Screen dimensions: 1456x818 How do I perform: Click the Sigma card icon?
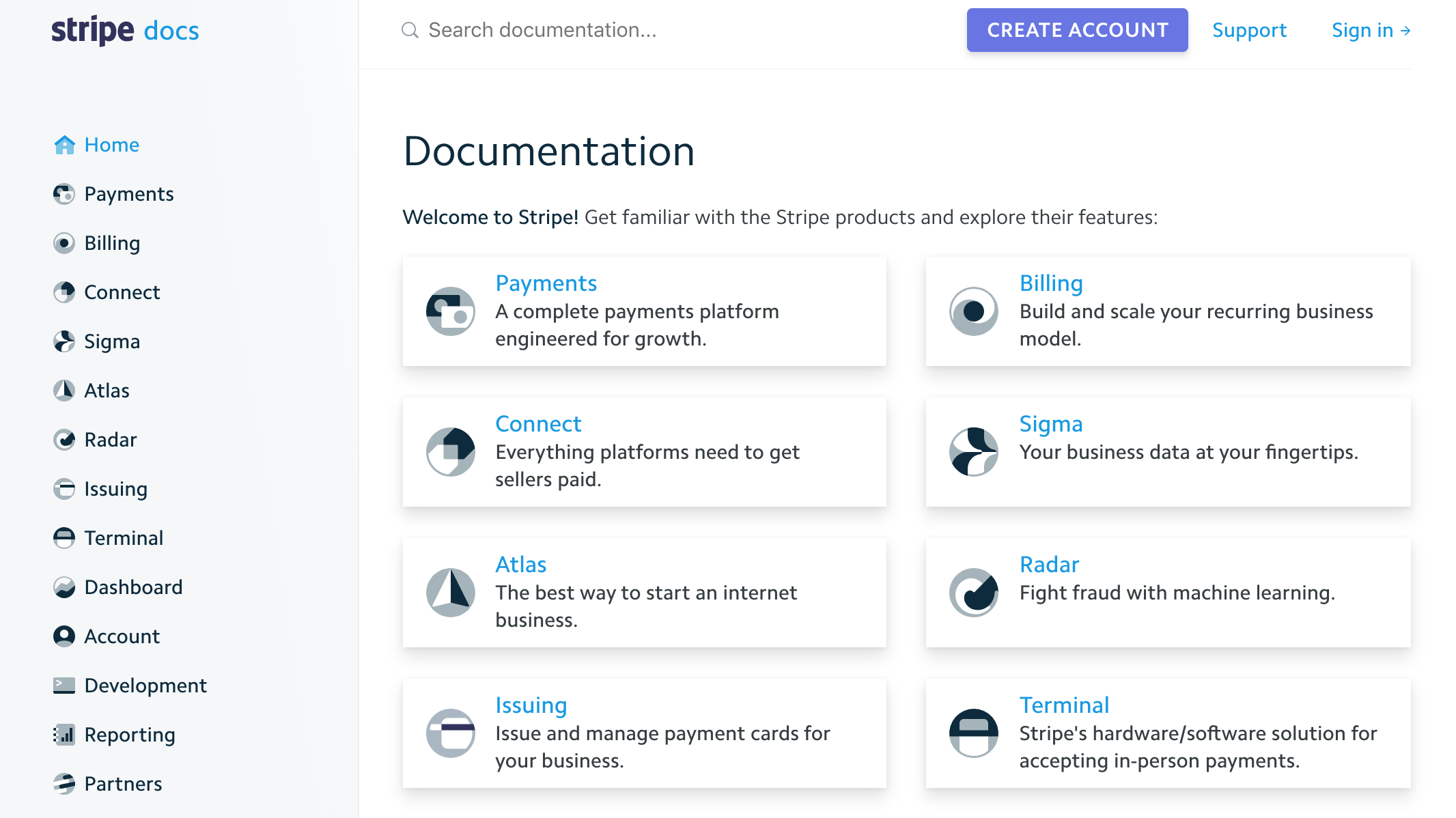coord(974,452)
